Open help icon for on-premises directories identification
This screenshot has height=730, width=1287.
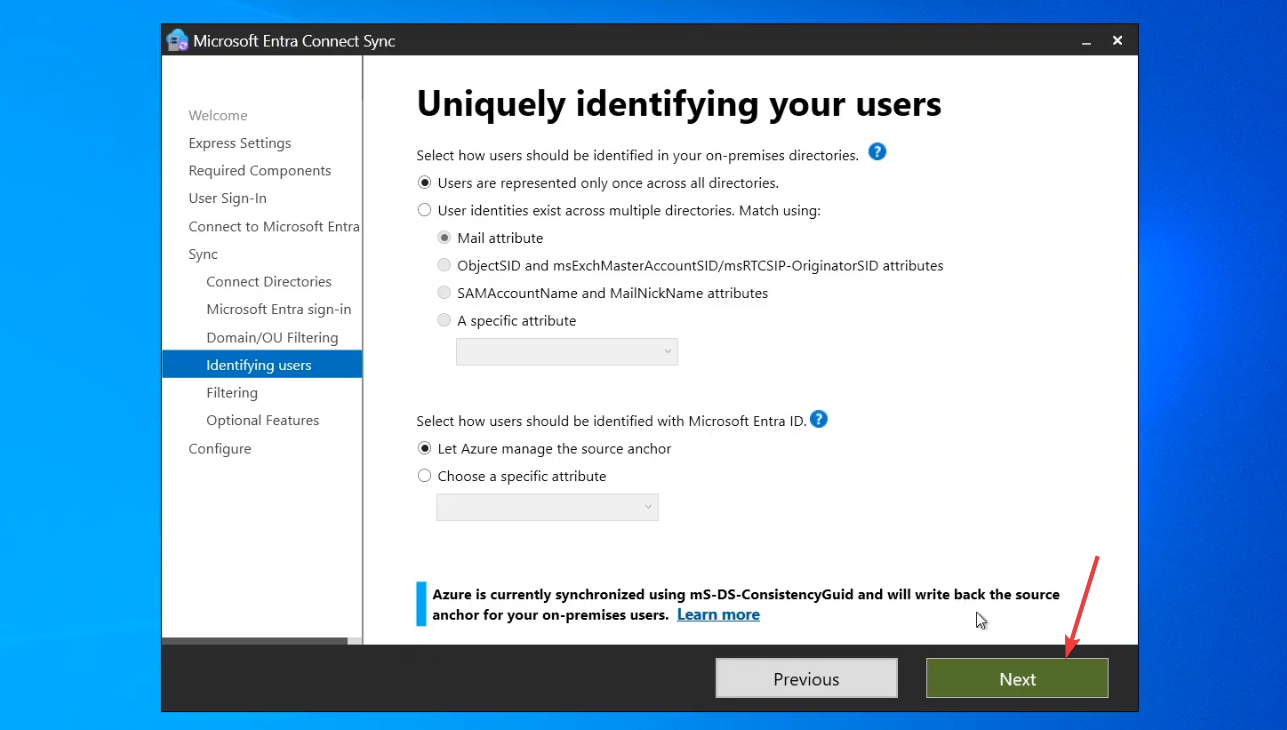pos(877,152)
